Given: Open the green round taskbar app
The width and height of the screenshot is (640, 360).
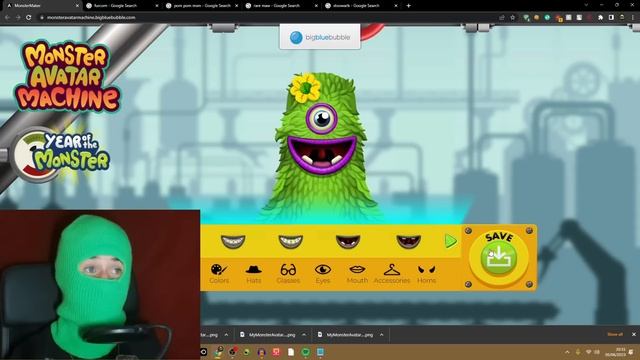Looking at the screenshot, I should tap(306, 352).
